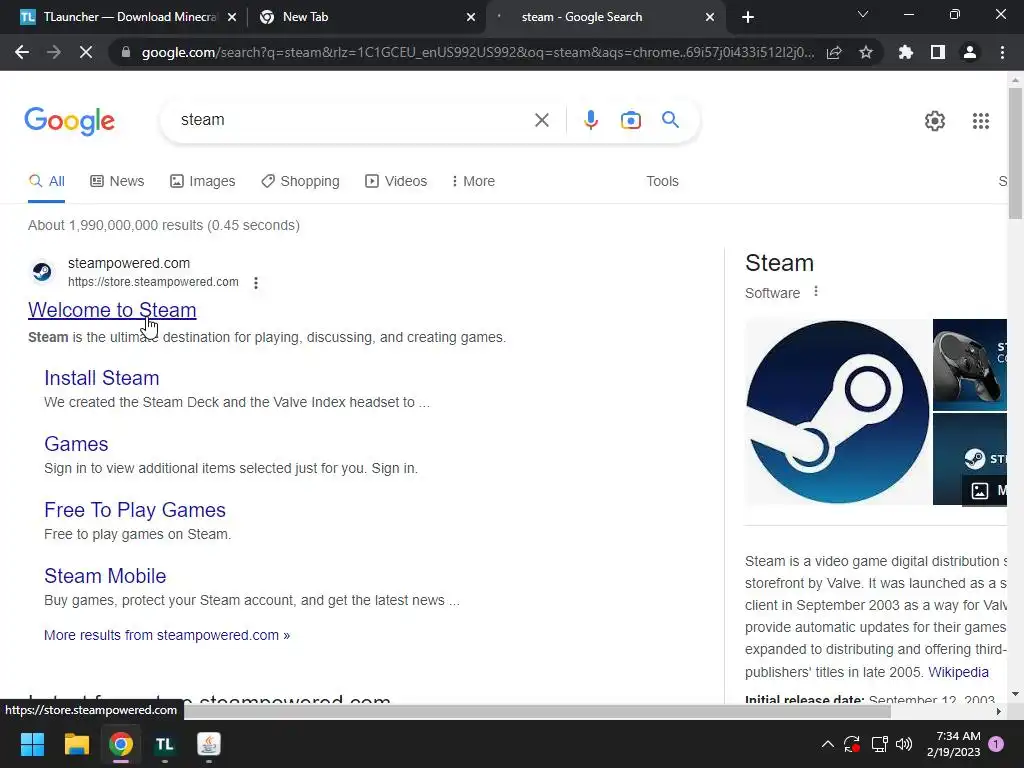This screenshot has width=1024, height=768.
Task: Stop loading the page with the X button
Action: pyautogui.click(x=86, y=52)
